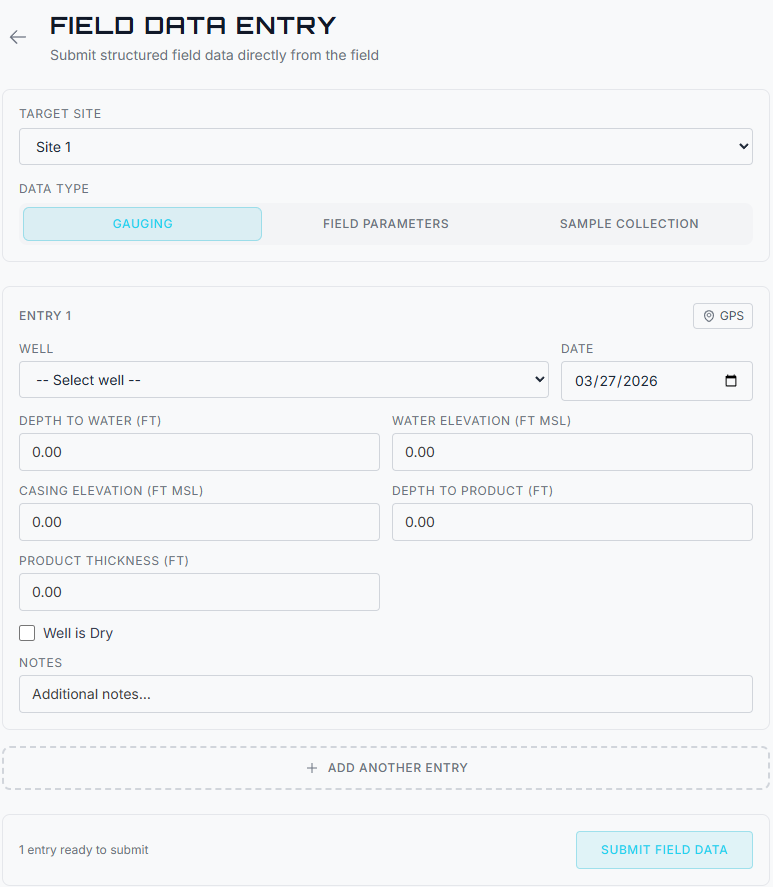Click the back arrow icon

pyautogui.click(x=18, y=37)
